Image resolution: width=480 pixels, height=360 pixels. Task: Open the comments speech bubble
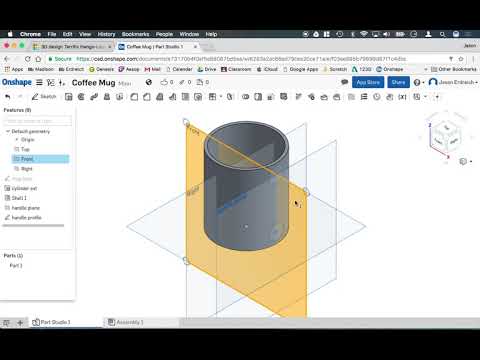tap(345, 82)
